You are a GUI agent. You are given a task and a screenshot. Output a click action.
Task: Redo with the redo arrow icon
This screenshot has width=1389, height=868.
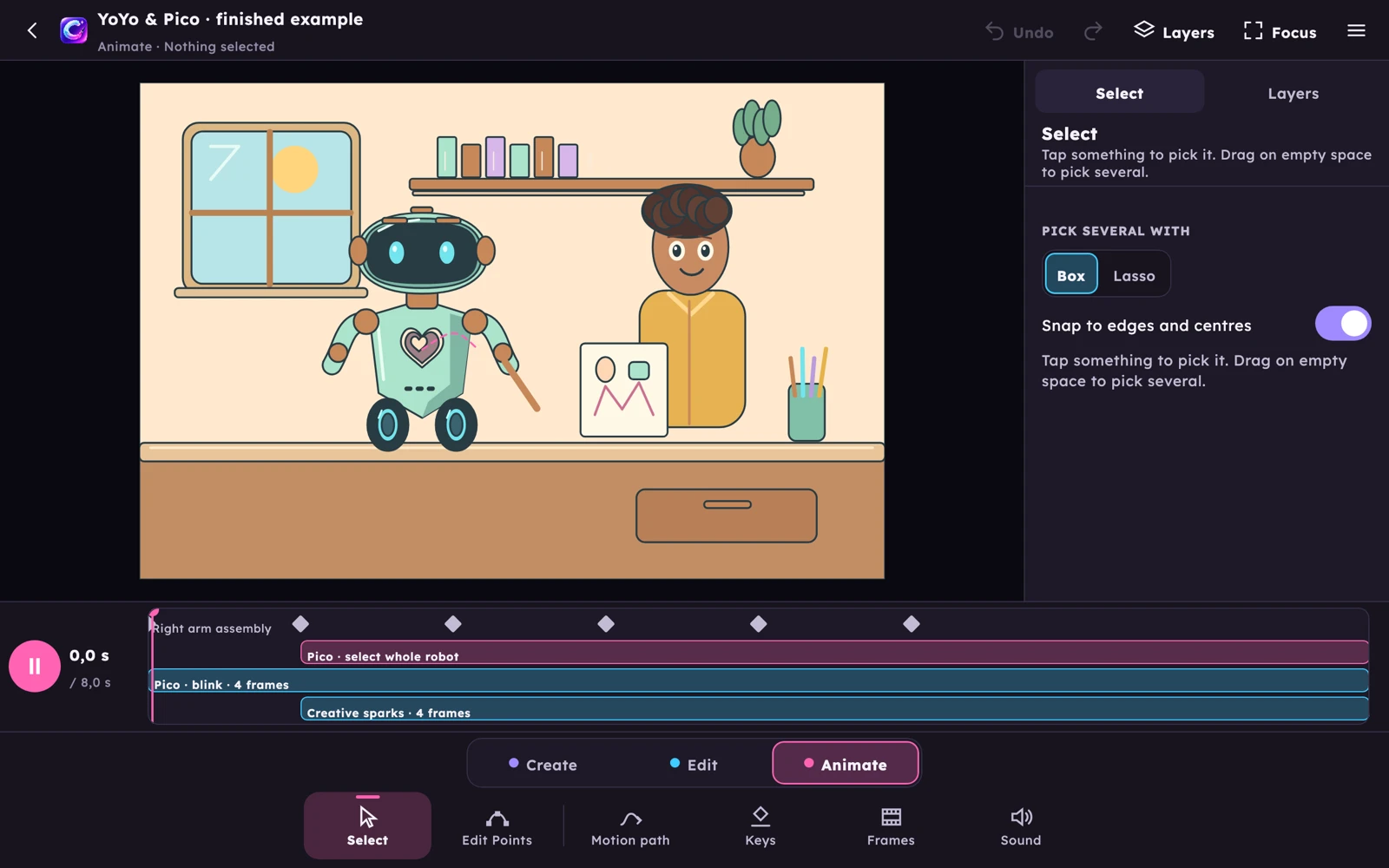tap(1093, 31)
